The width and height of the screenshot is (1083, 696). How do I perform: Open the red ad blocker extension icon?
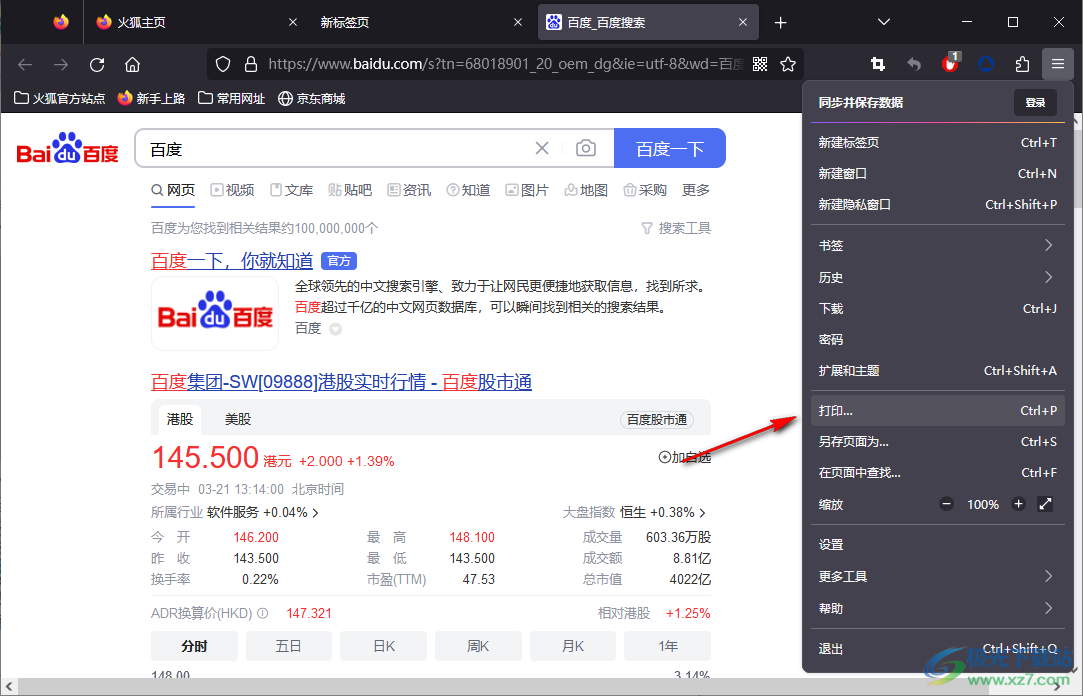[x=950, y=63]
